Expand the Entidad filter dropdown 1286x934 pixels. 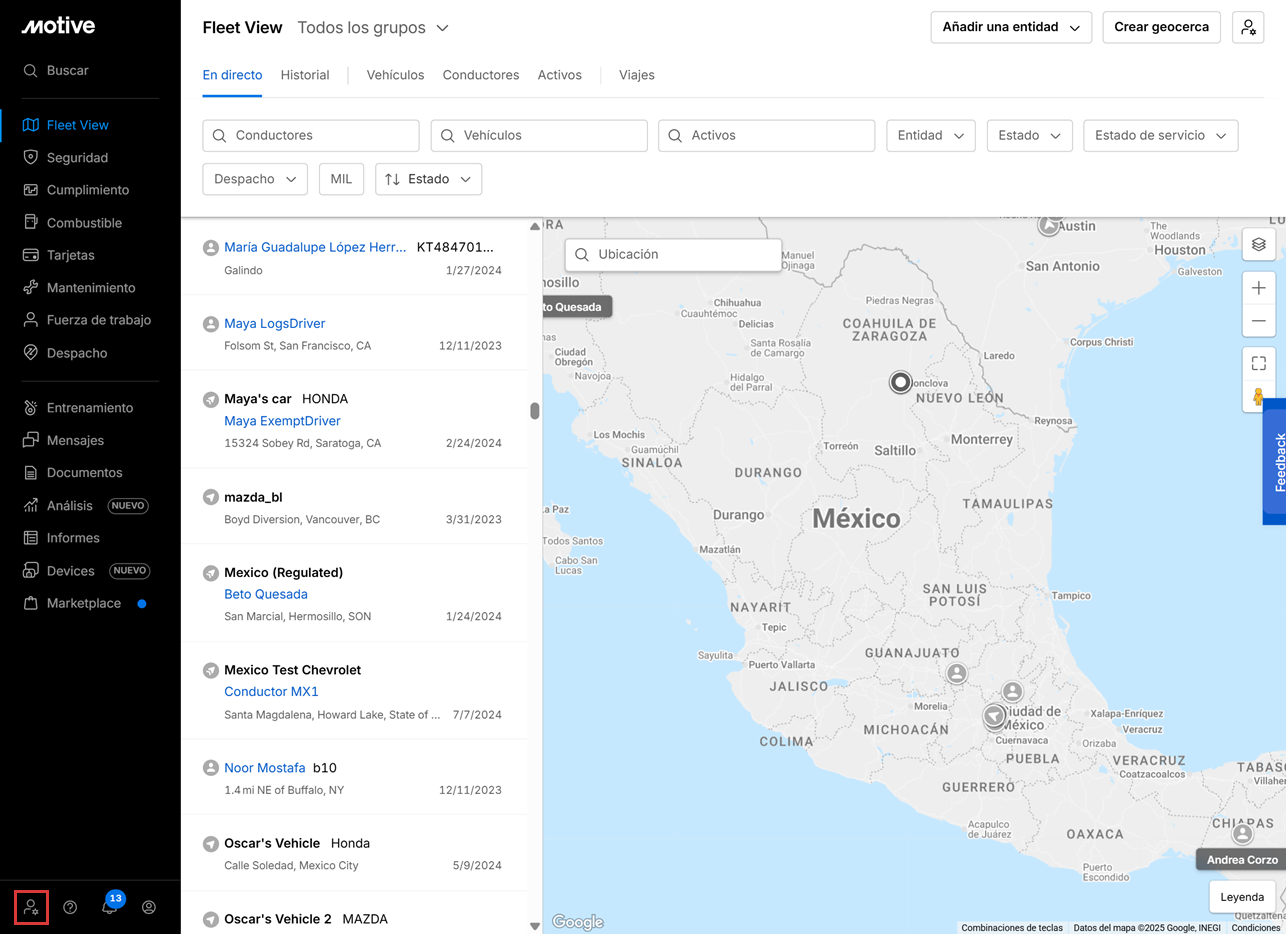click(930, 136)
